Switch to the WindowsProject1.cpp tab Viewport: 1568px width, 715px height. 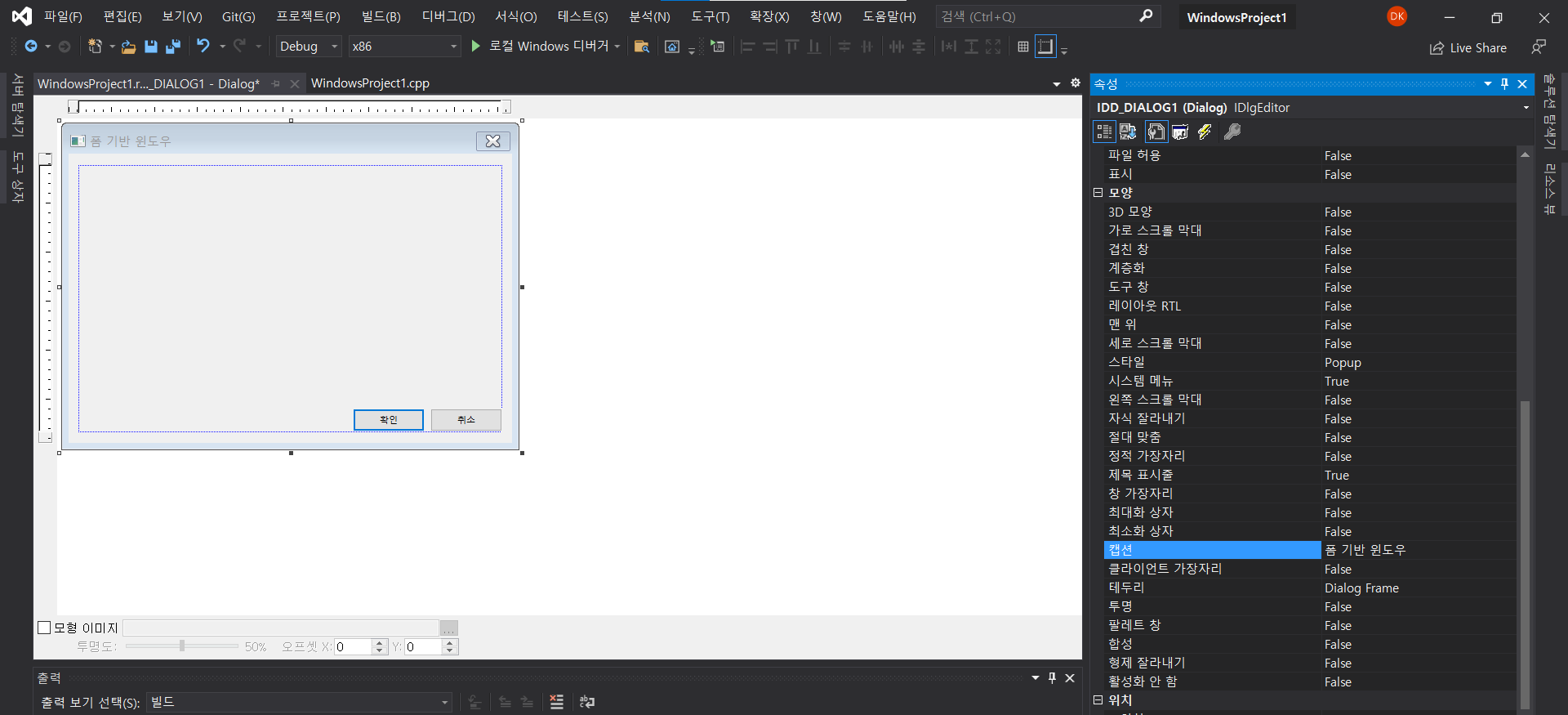click(x=370, y=83)
